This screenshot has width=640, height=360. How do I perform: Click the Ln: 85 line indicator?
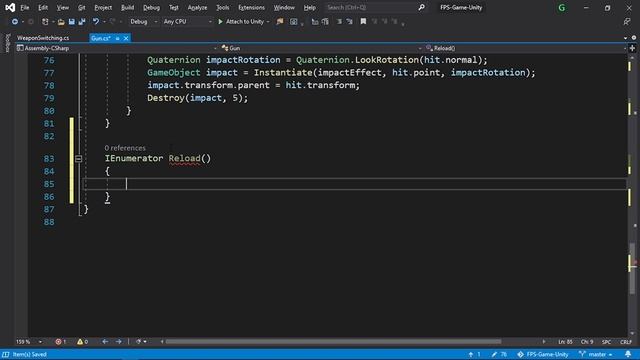(x=565, y=342)
